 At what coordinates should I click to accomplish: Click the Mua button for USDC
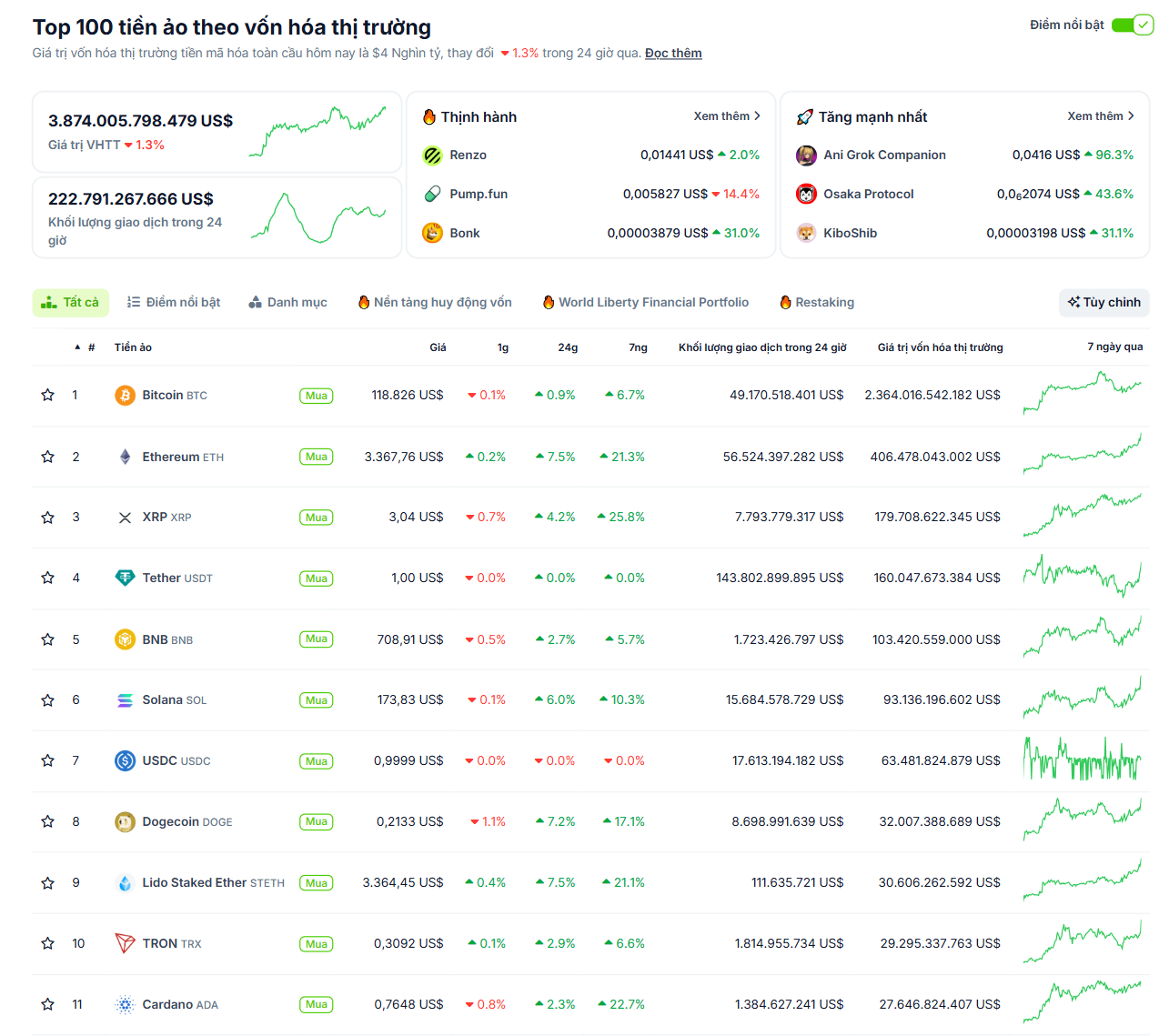(317, 761)
